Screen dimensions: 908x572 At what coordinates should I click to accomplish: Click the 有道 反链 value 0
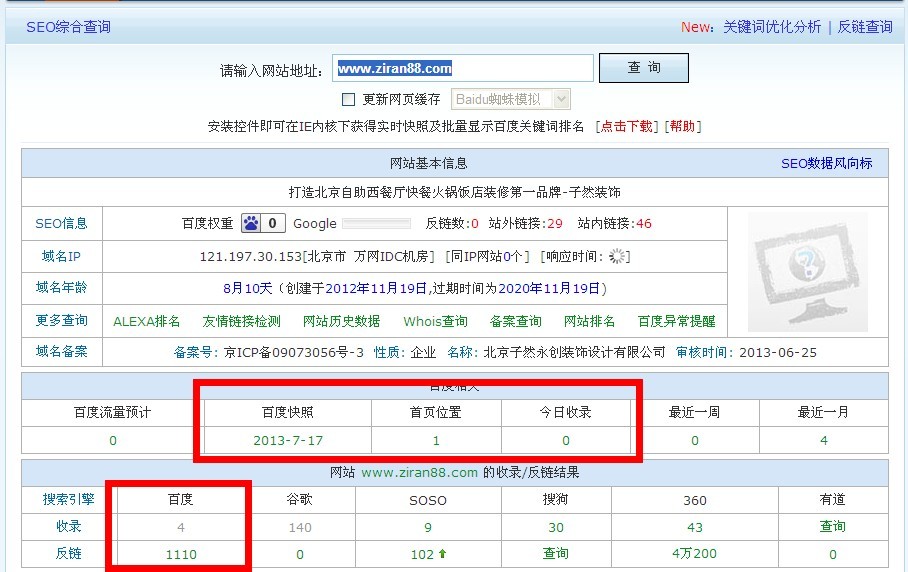tap(833, 555)
